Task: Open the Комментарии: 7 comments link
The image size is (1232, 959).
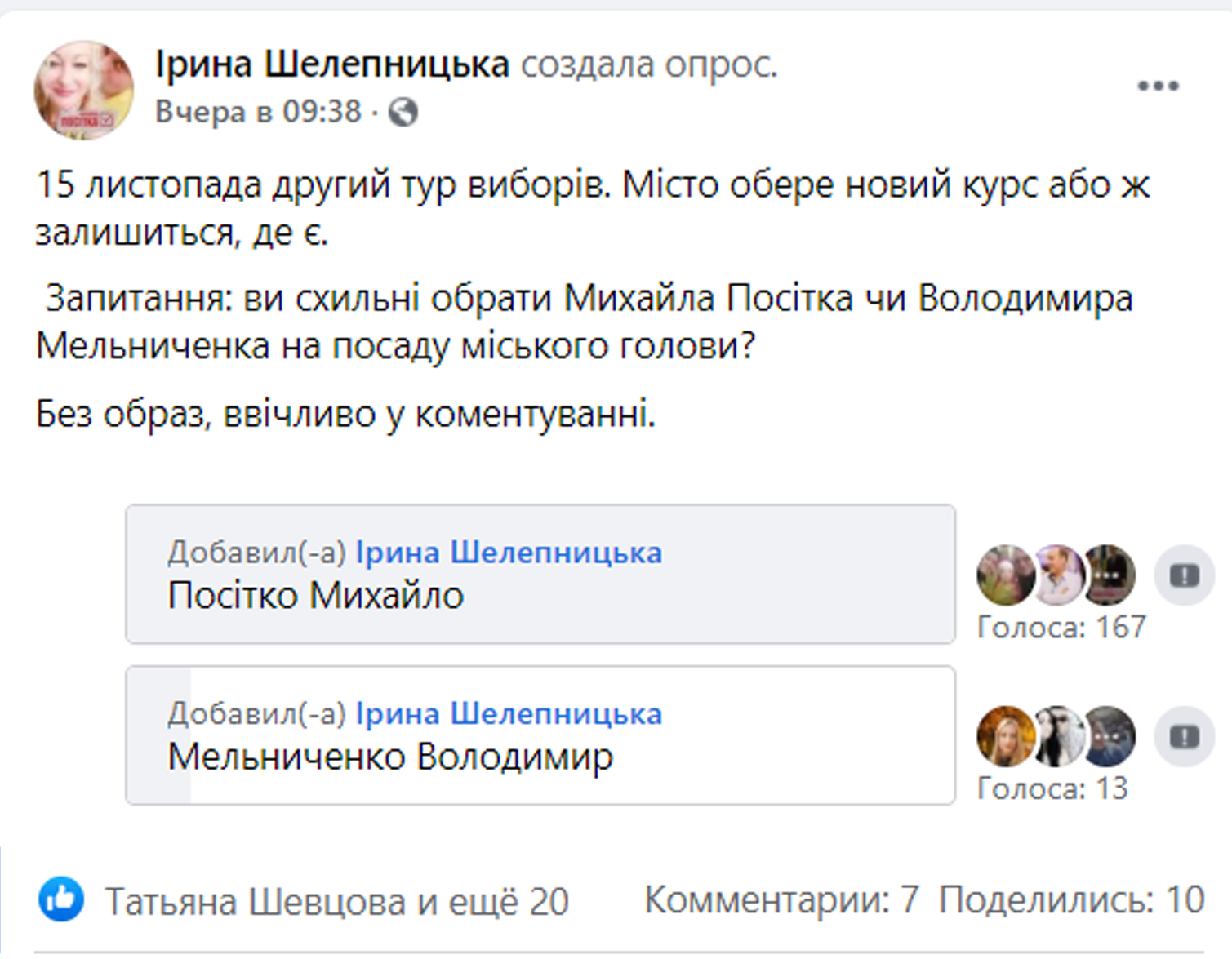Action: (781, 900)
